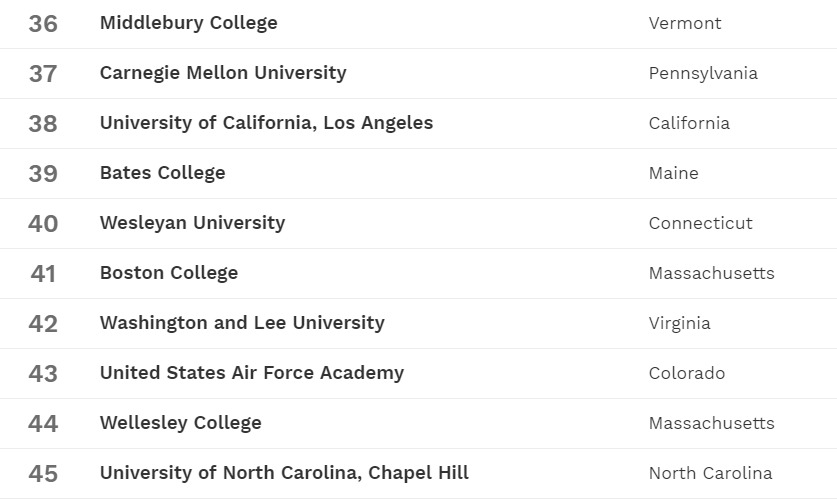Image resolution: width=837 pixels, height=499 pixels.
Task: Select Colorado in the state column
Action: tap(687, 373)
